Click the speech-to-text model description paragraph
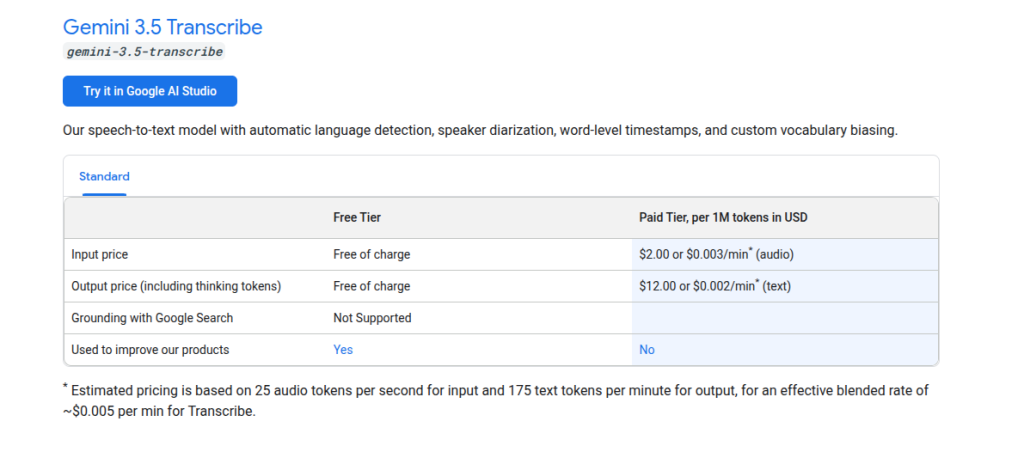Screen dimensions: 1024x452 480,130
